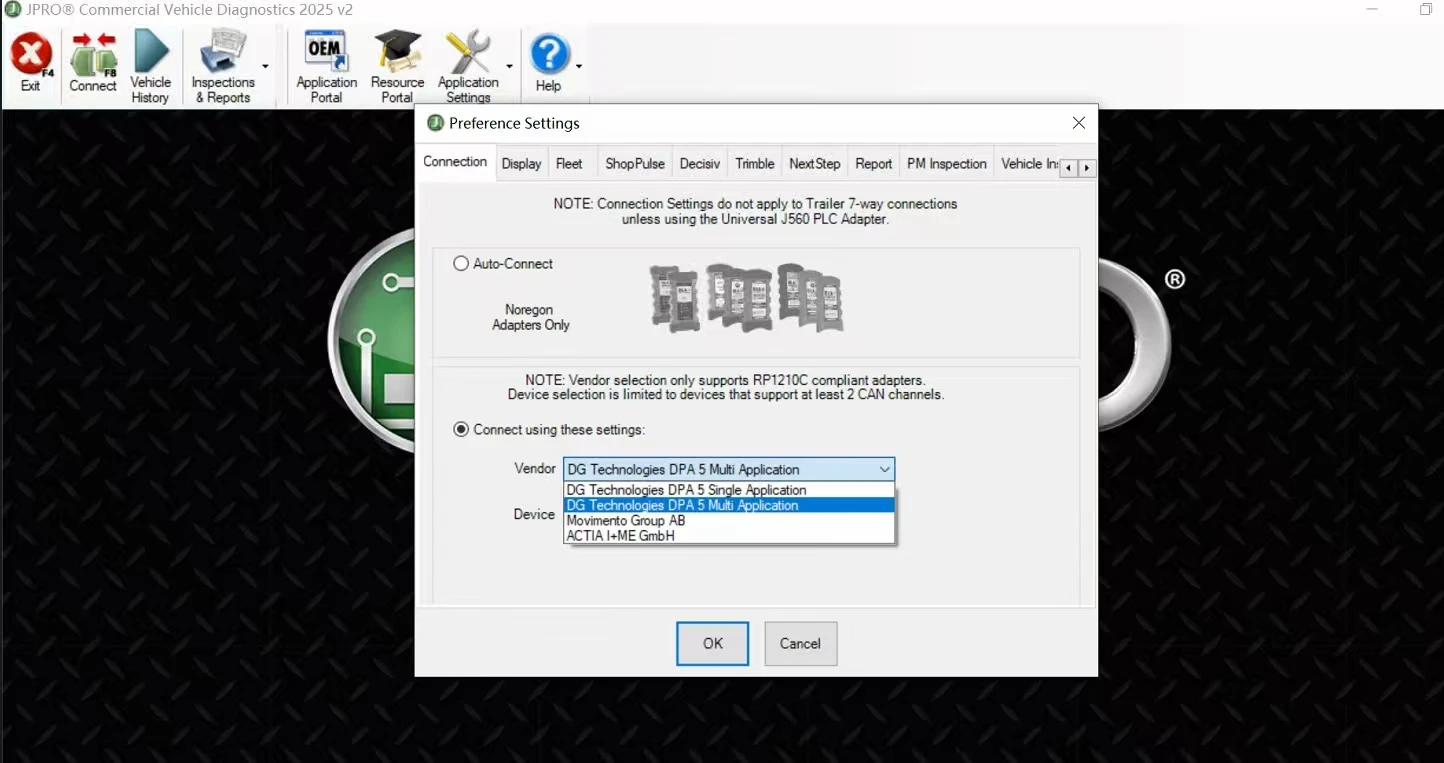Pick ACTIA I+ME GmbH from list
The image size is (1444, 763).
[621, 536]
